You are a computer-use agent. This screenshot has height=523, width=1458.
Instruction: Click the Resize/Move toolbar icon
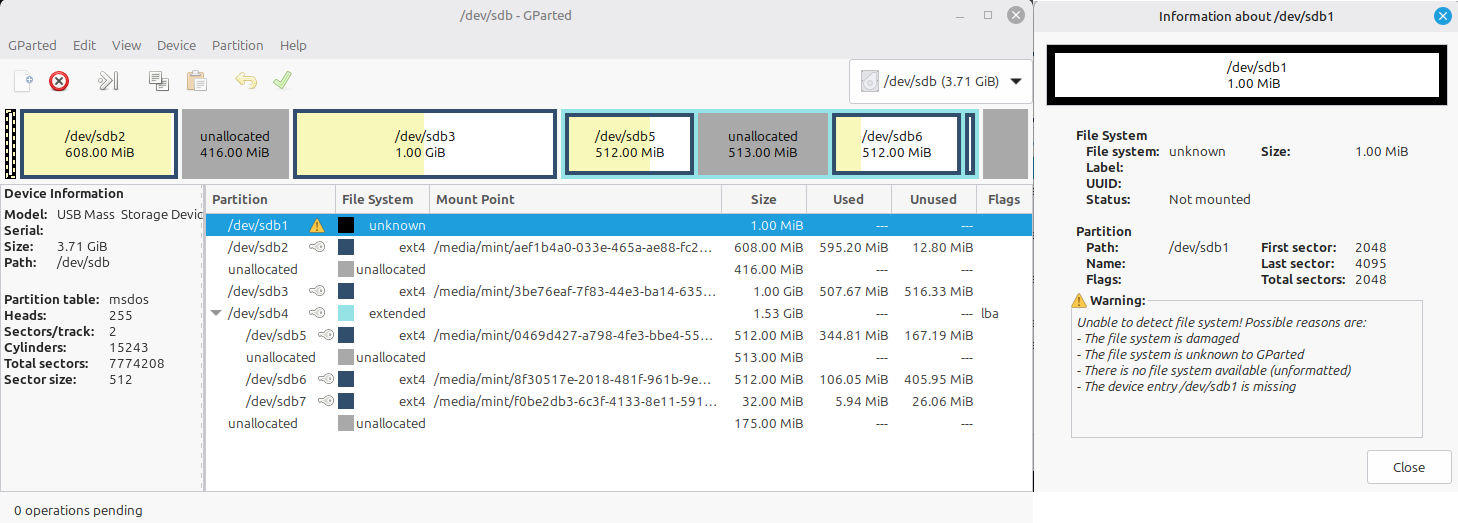click(108, 81)
